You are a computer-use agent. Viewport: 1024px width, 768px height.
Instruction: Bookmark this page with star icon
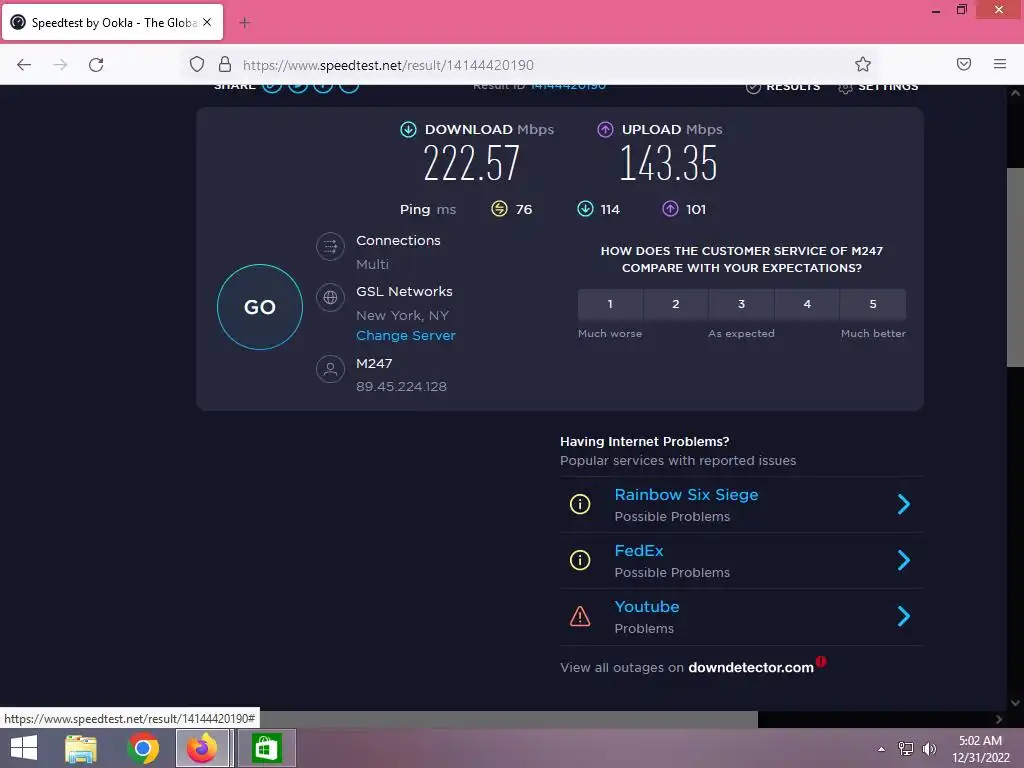[863, 64]
